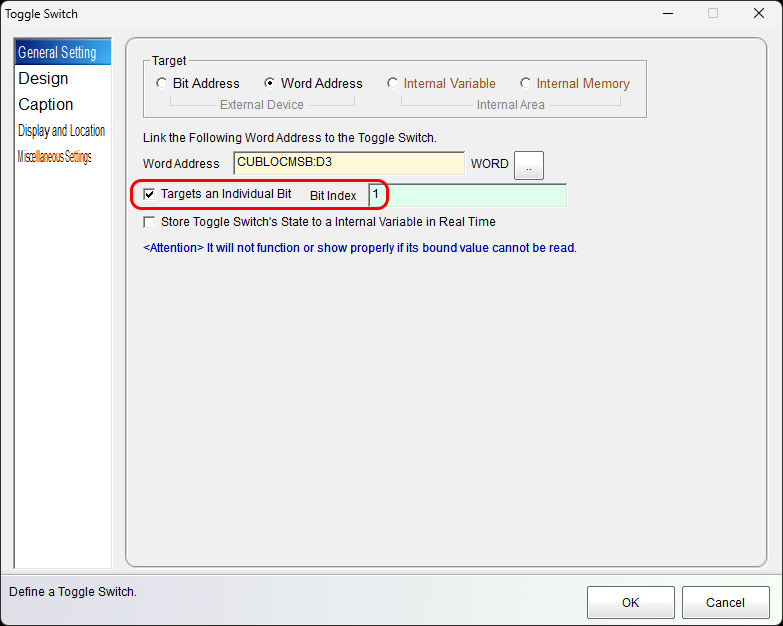783x626 pixels.
Task: Minimize the Toggle Switch window
Action: tap(667, 14)
